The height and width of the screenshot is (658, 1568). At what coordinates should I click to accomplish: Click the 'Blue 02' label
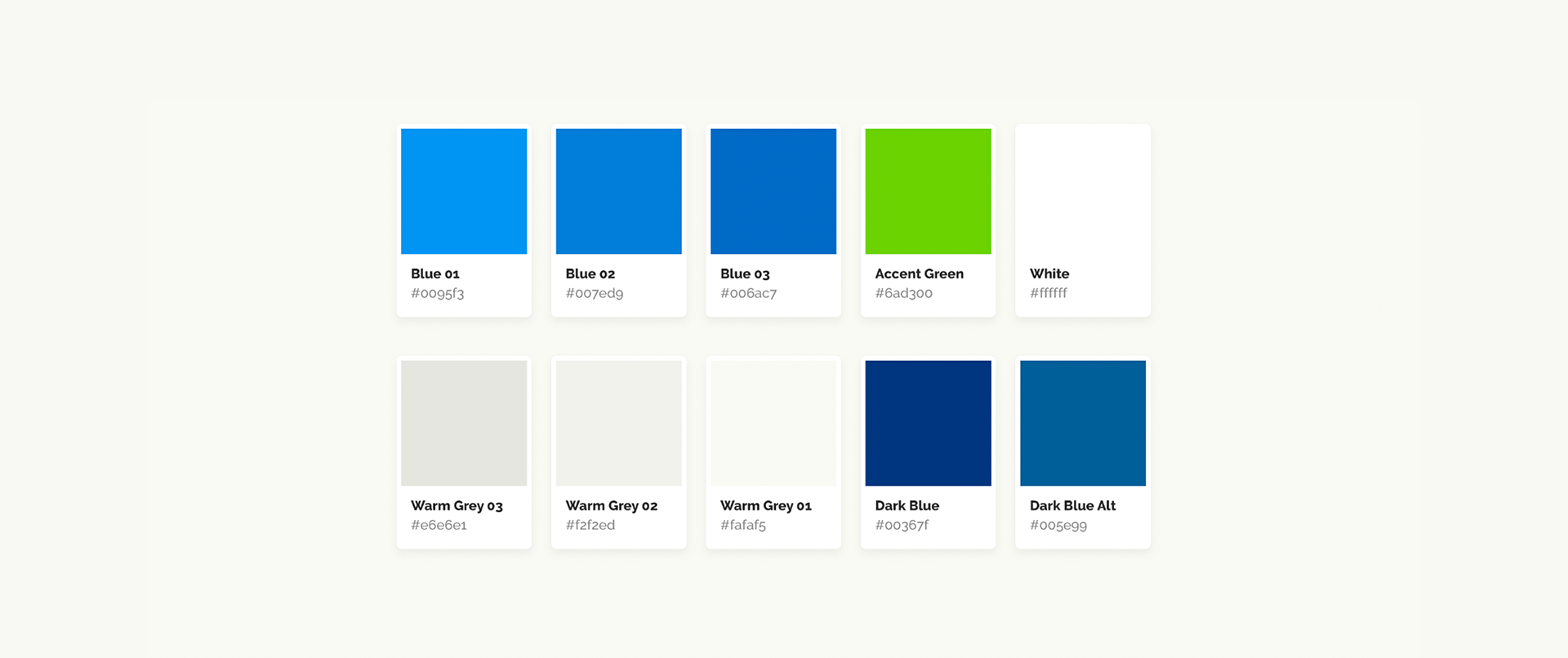(590, 273)
